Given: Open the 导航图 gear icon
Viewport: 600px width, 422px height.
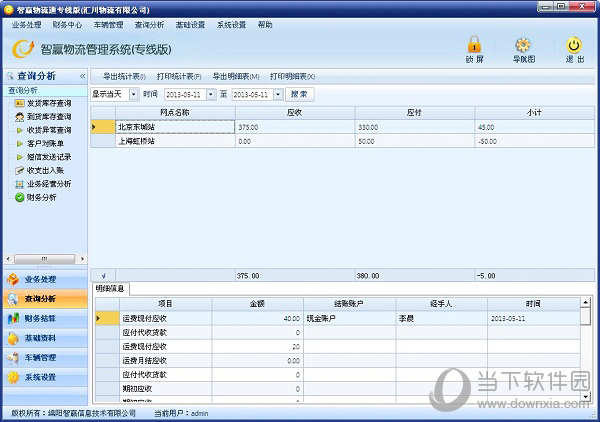Looking at the screenshot, I should tap(523, 45).
